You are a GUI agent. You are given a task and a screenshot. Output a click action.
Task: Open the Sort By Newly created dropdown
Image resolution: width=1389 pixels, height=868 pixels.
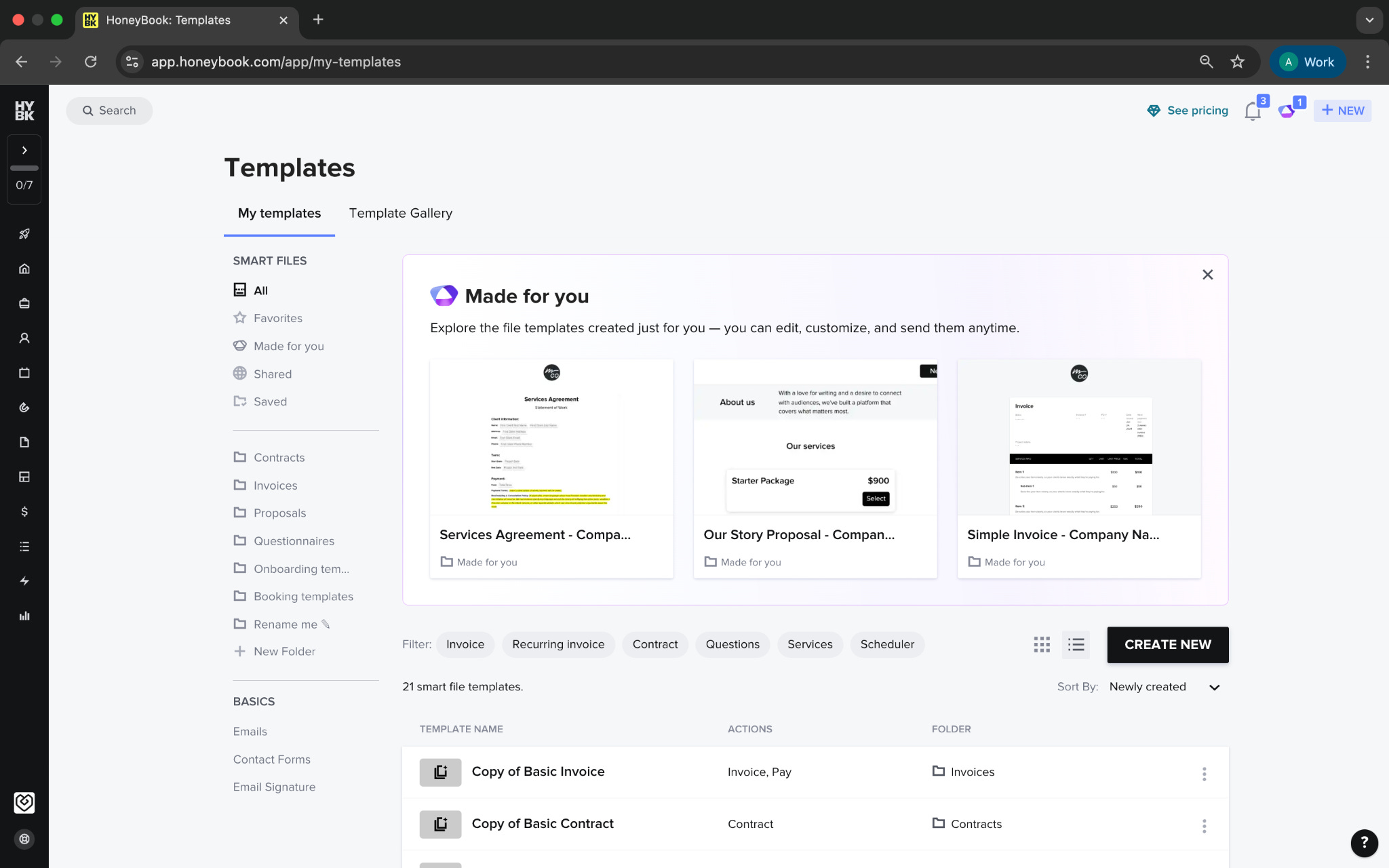click(1164, 687)
